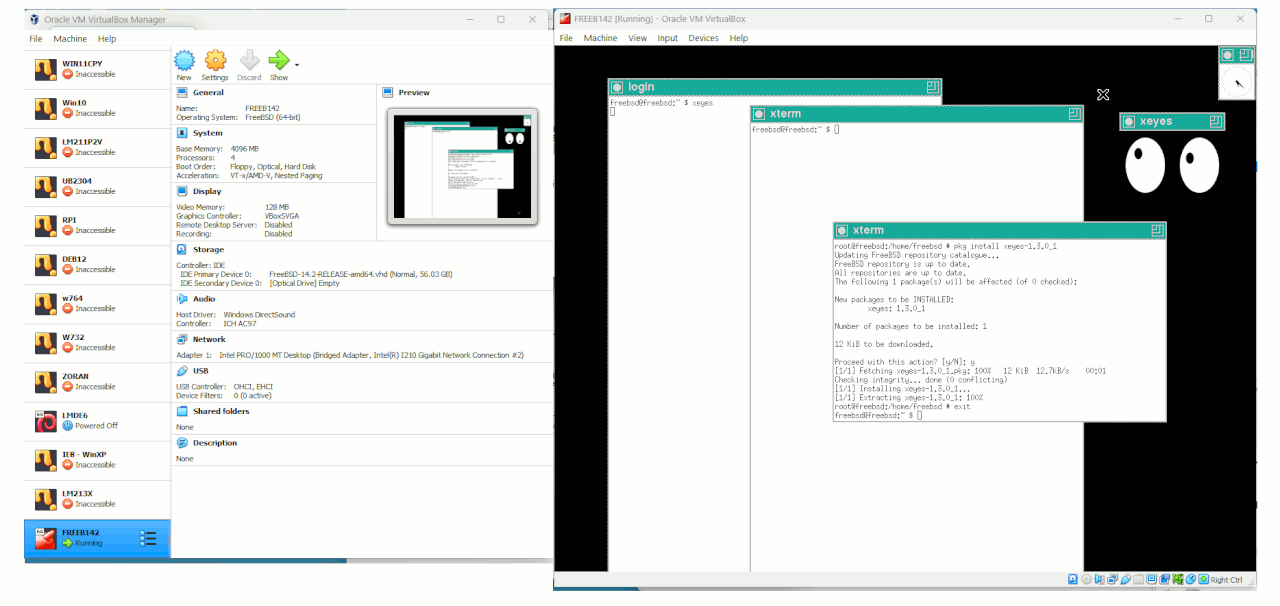The image size is (1280, 606).
Task: Open Help menu in FREEB142 VM window
Action: tap(738, 38)
